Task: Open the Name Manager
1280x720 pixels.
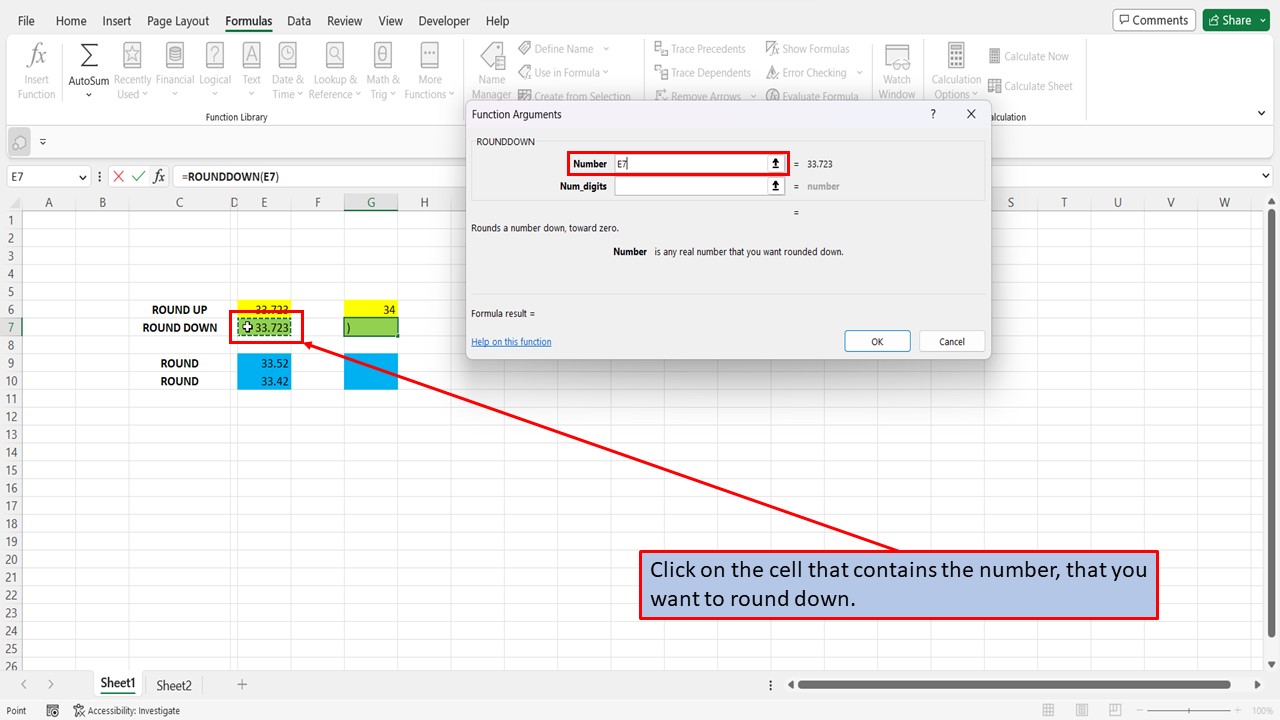Action: [x=492, y=68]
